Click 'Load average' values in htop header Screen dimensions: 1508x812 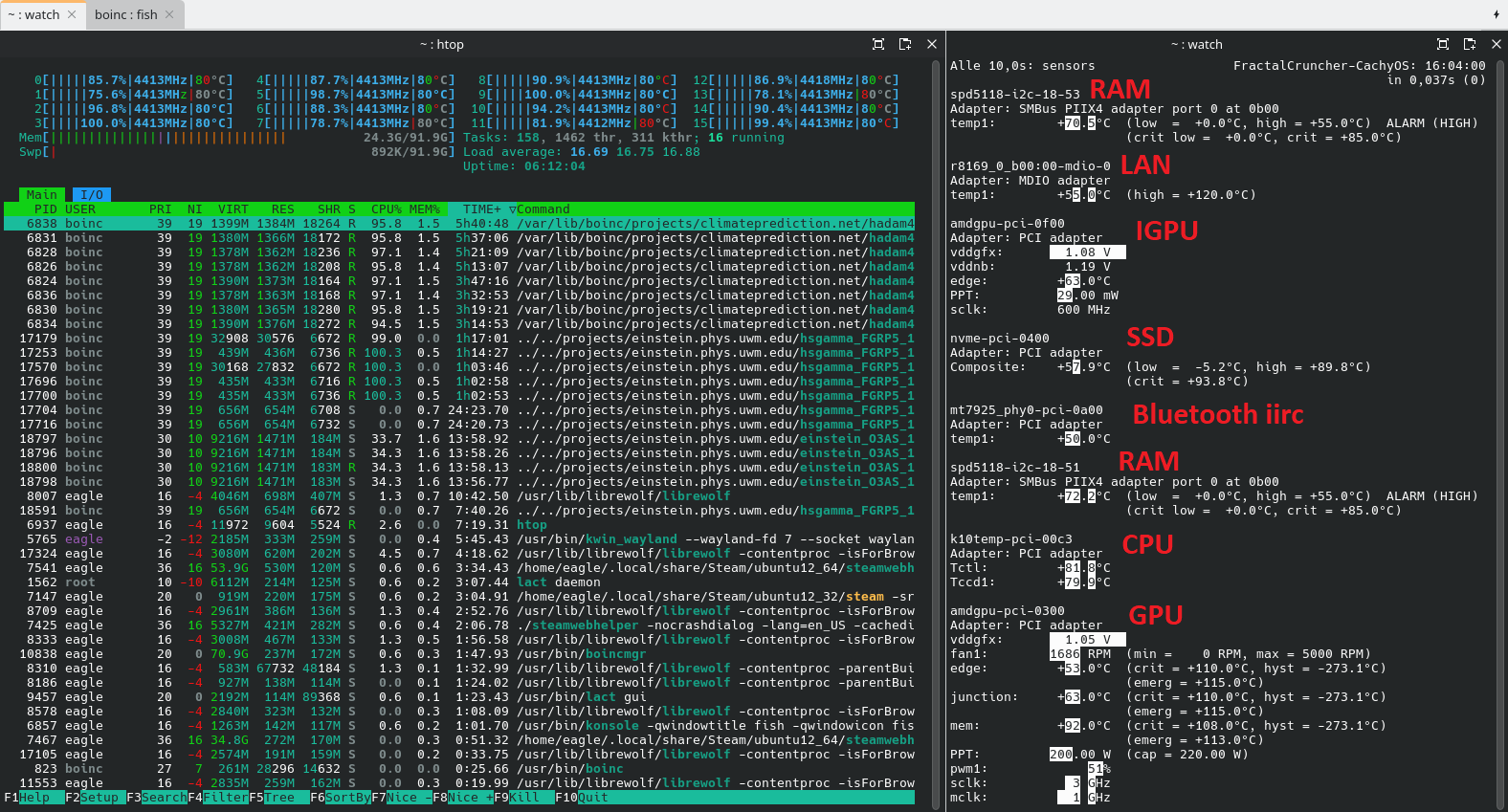click(x=635, y=152)
